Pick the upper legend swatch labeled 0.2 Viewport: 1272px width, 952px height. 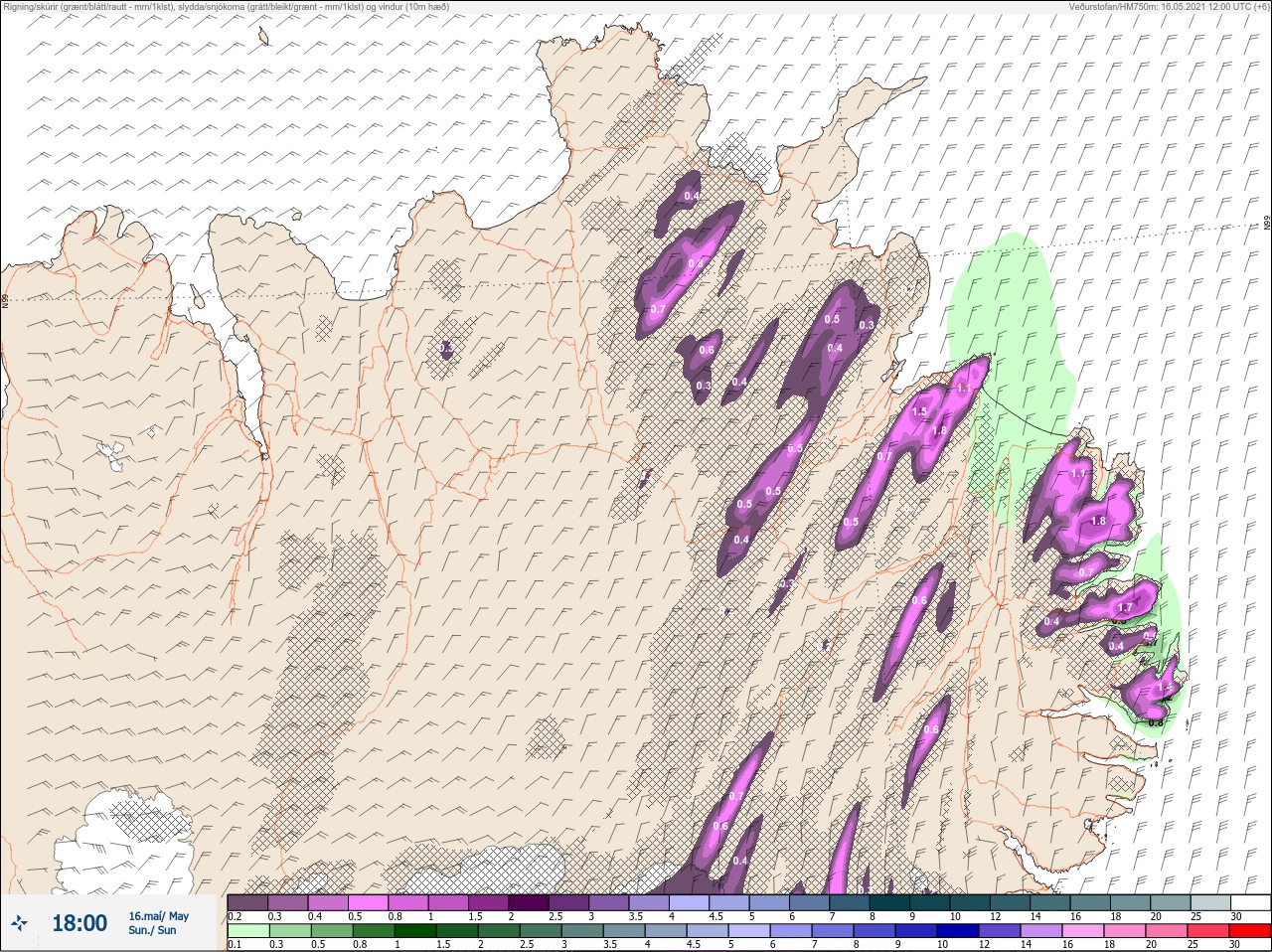click(x=247, y=901)
